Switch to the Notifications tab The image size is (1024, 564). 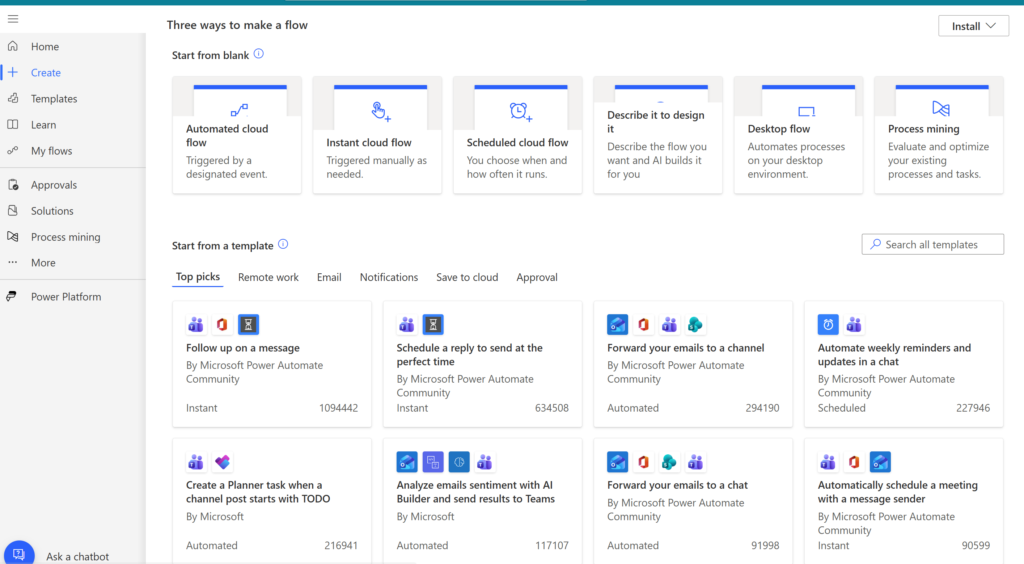click(389, 277)
